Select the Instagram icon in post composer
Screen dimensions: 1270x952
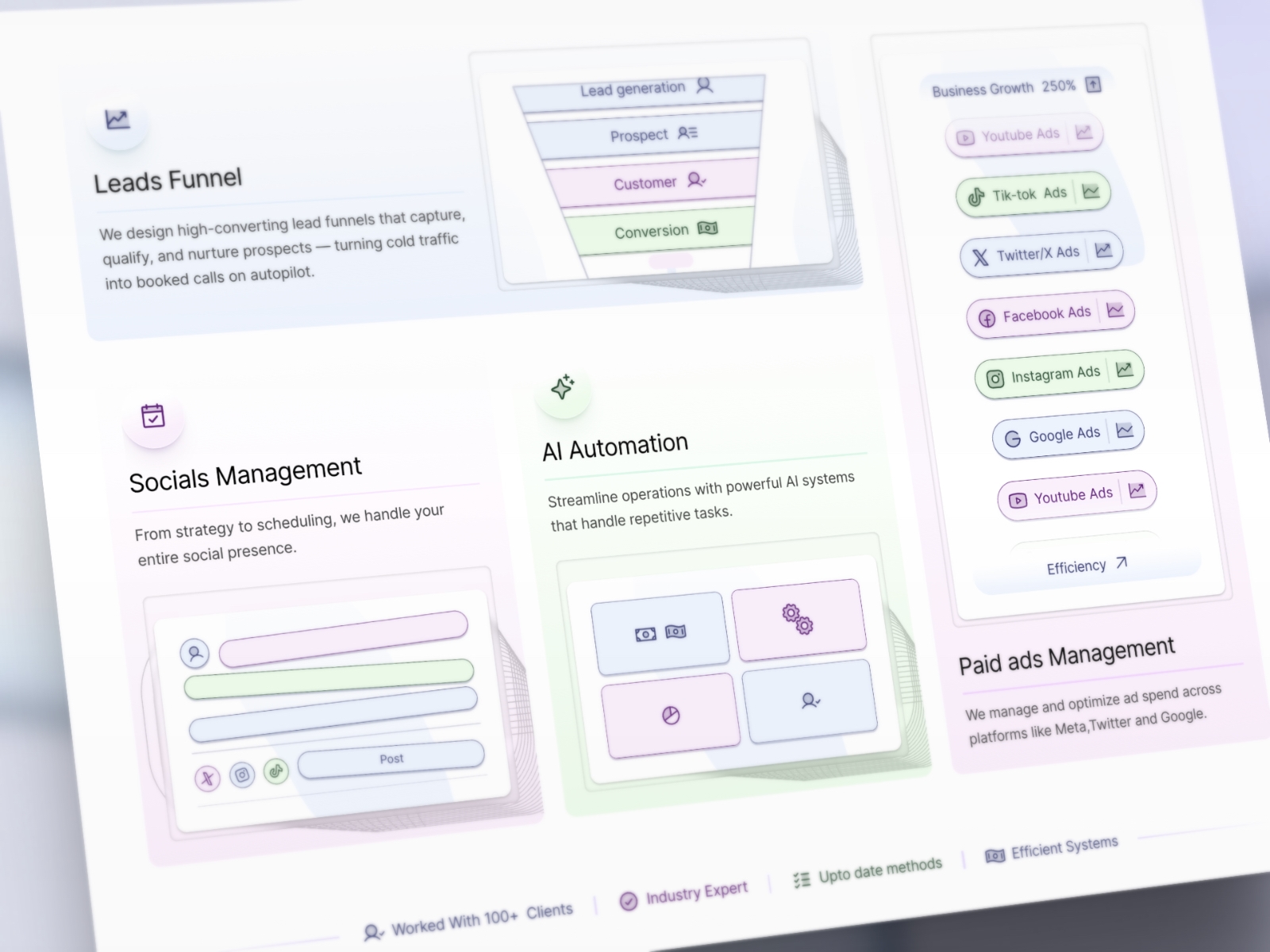[242, 774]
